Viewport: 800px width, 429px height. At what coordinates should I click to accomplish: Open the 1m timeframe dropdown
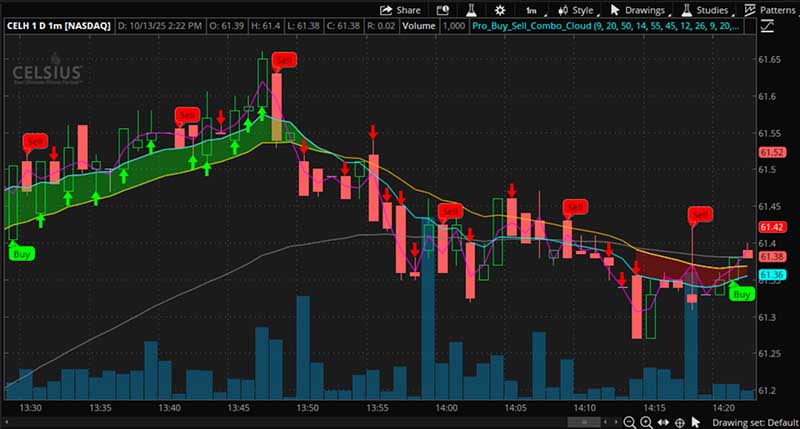[x=532, y=10]
